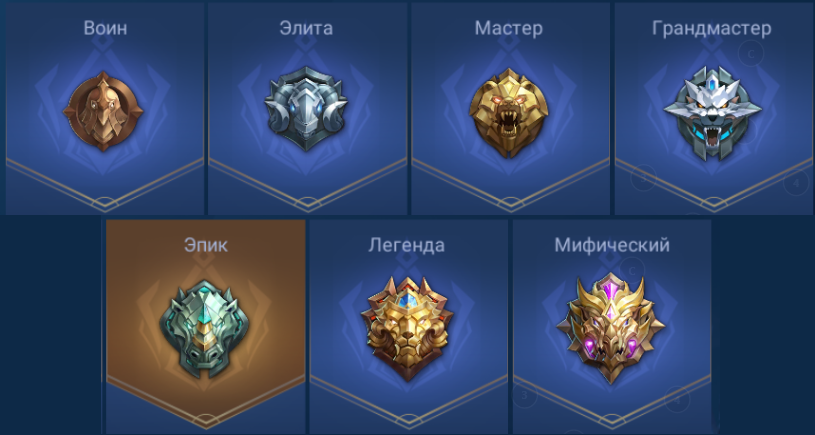Screen dimensions: 815x435
Task: Tap faint 3 circle in Мифический card
Action: tap(525, 396)
